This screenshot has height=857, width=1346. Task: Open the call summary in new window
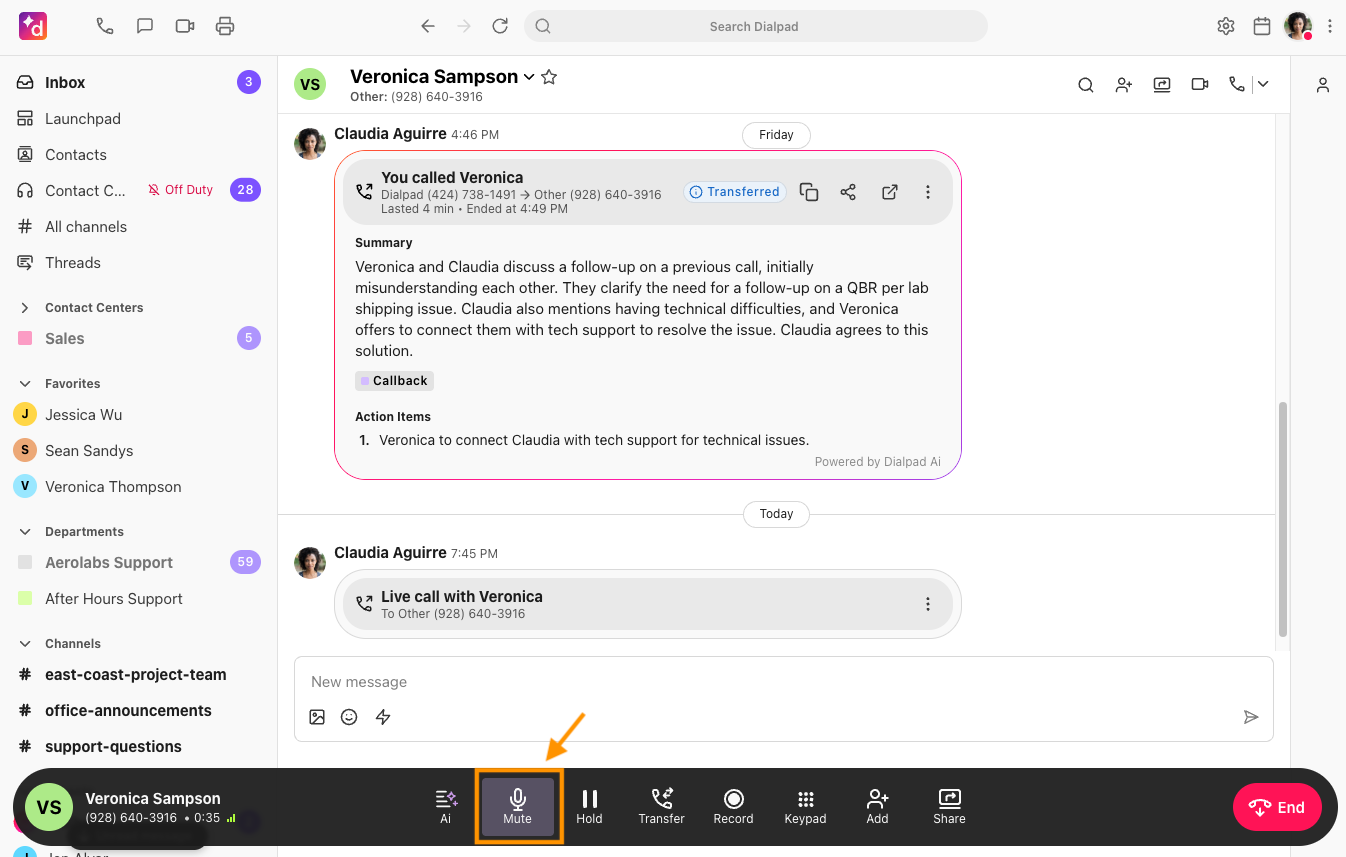click(889, 192)
